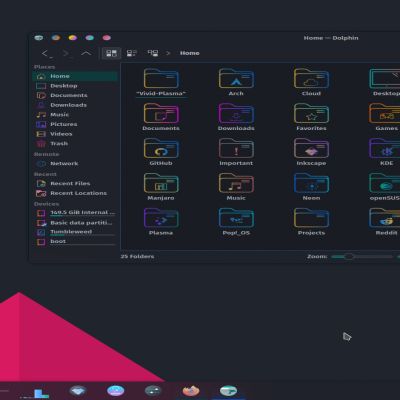
Task: Click the purple-green window button in title bar
Action: pos(90,38)
